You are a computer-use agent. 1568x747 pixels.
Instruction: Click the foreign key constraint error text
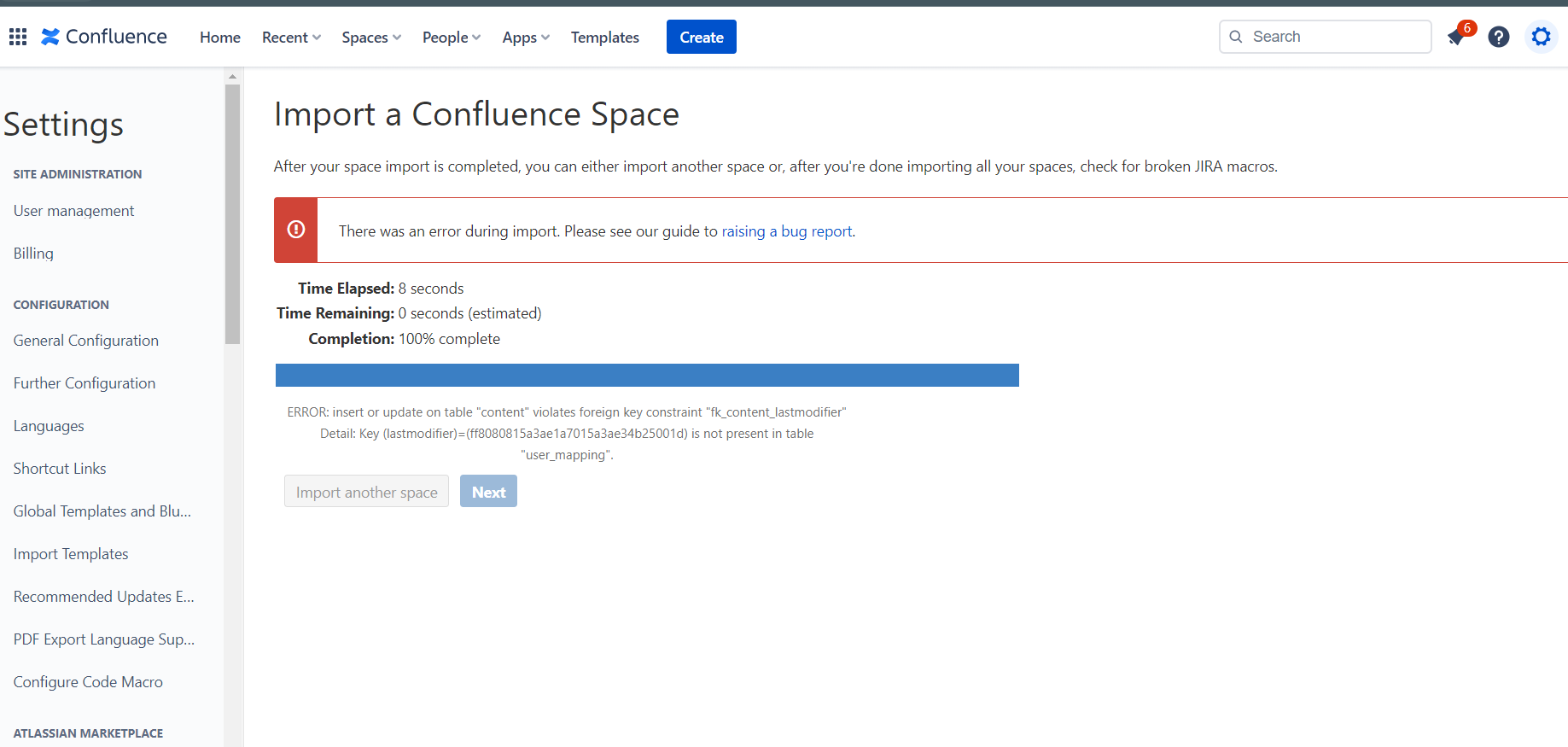click(x=567, y=434)
